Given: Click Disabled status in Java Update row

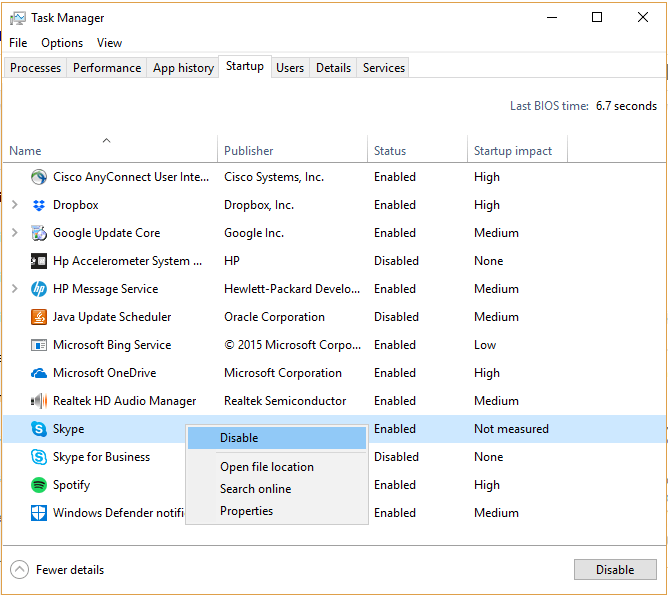Looking at the screenshot, I should (x=396, y=317).
